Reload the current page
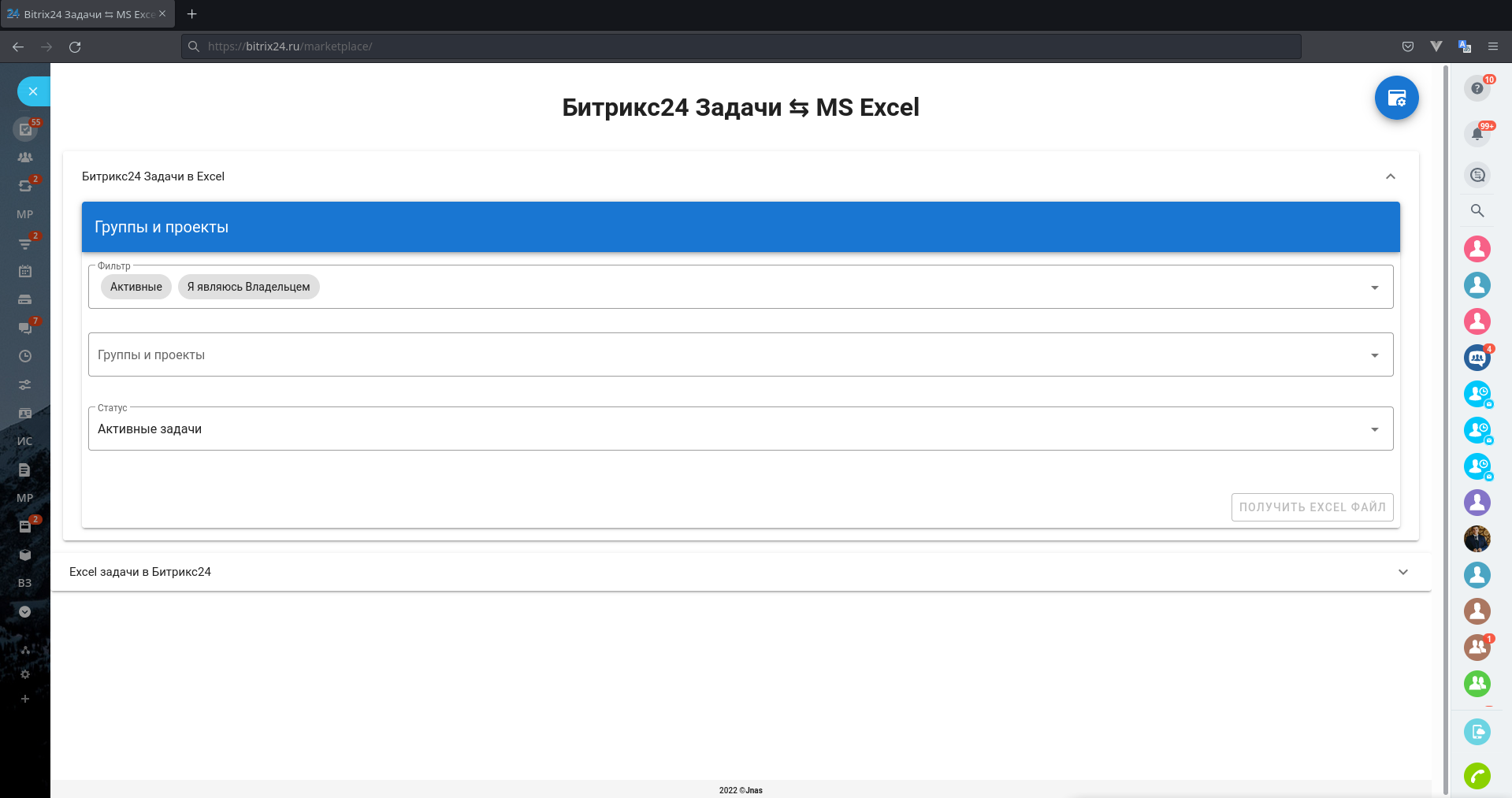The height and width of the screenshot is (798, 1512). click(x=75, y=46)
